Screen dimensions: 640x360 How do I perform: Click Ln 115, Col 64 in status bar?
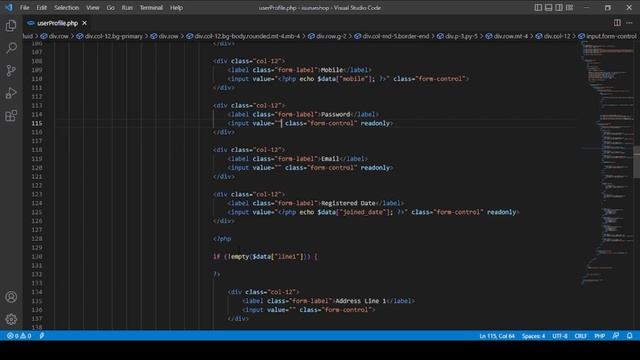pyautogui.click(x=497, y=336)
